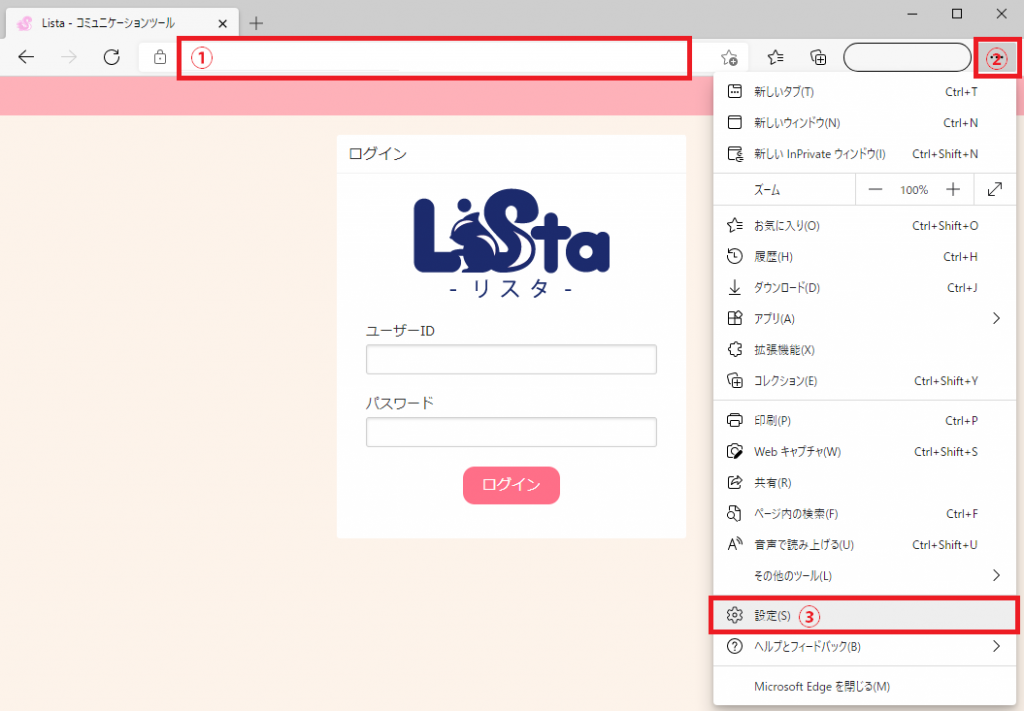Click the Lista logo image
Image resolution: width=1024 pixels, height=711 pixels.
coord(511,243)
